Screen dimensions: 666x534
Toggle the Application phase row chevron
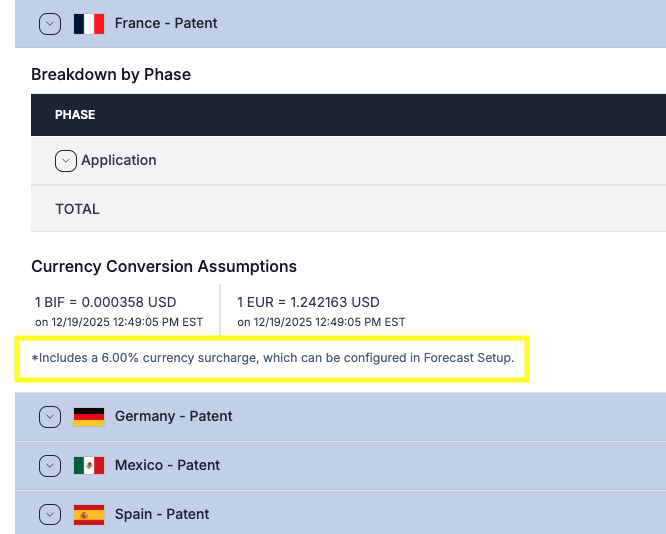(66, 160)
